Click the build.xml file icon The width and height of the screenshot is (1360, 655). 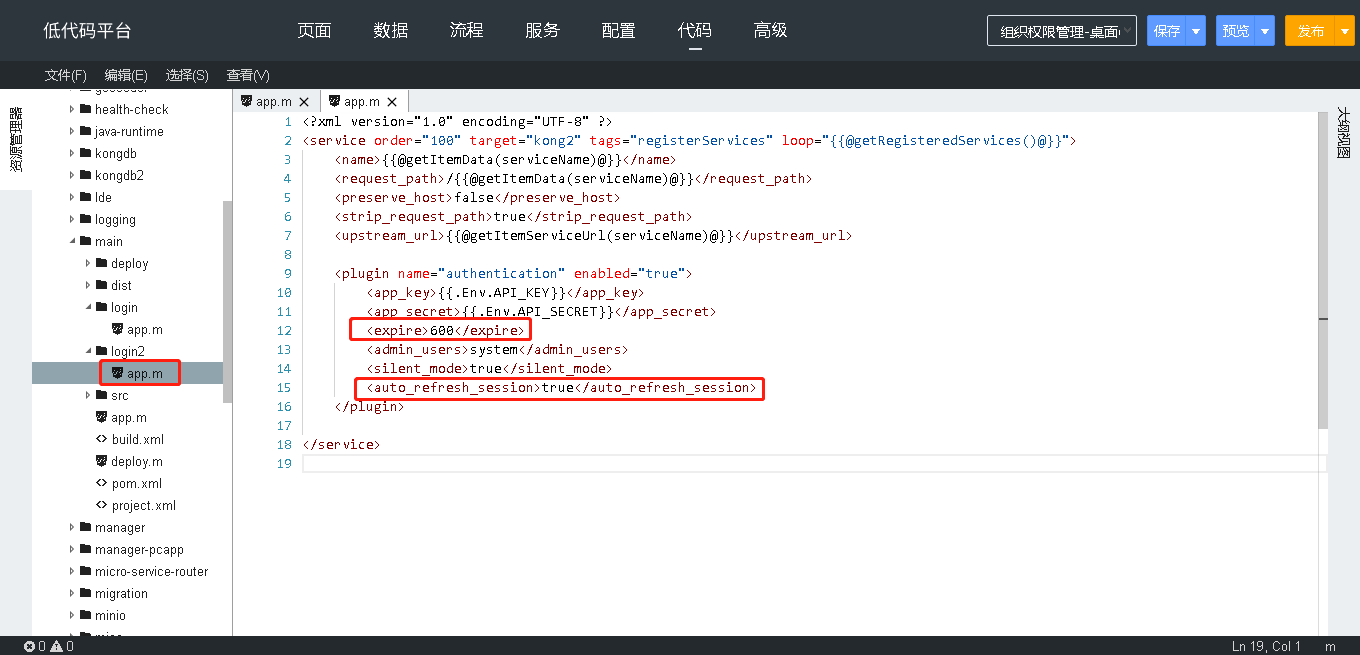[x=101, y=440]
